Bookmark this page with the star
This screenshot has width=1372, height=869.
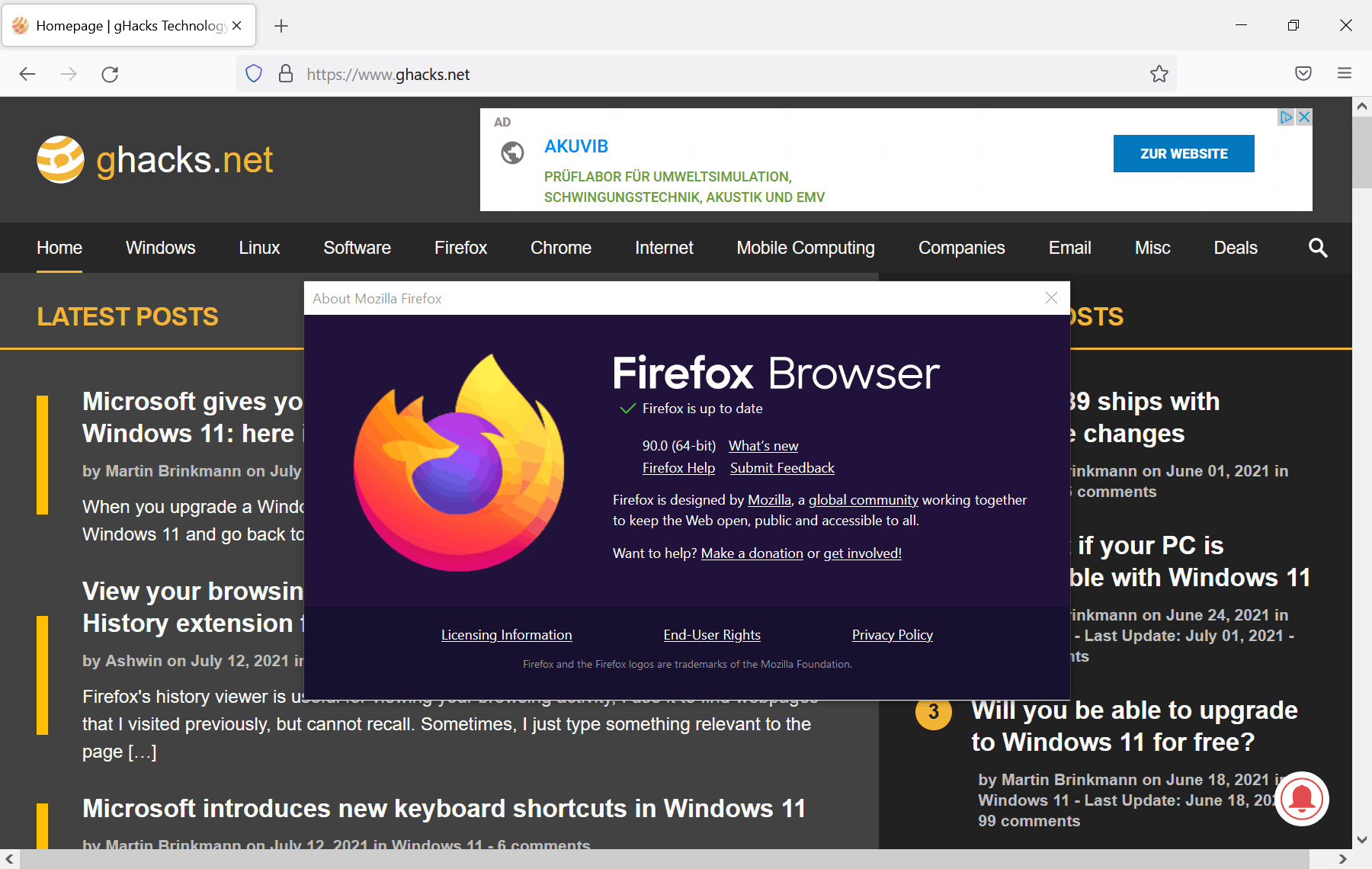tap(1159, 74)
